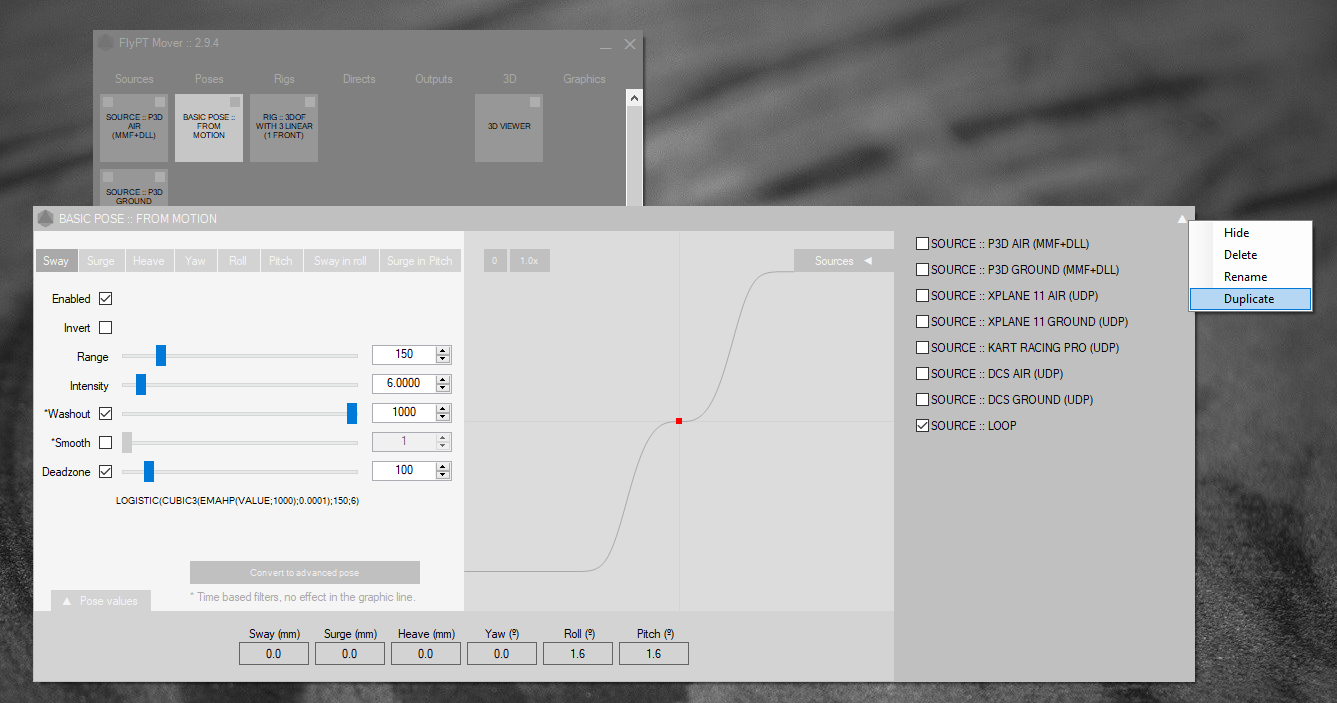Choose Duplicate from the context menu
The width and height of the screenshot is (1337, 703).
(x=1250, y=299)
